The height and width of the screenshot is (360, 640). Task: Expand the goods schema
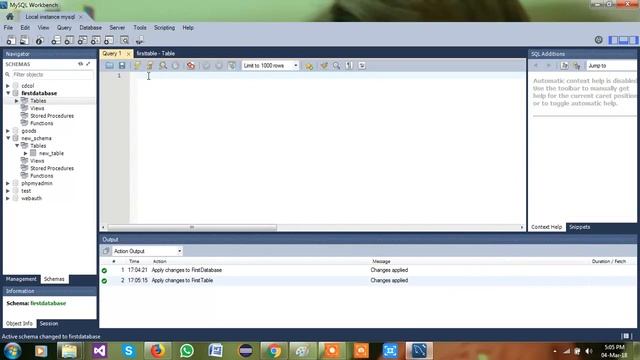tap(8, 131)
